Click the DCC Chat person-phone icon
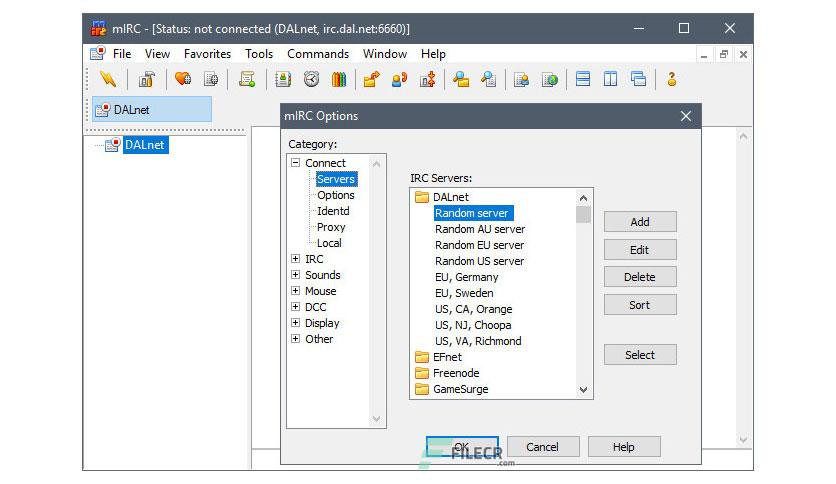This screenshot has height=484, width=836. click(x=399, y=79)
